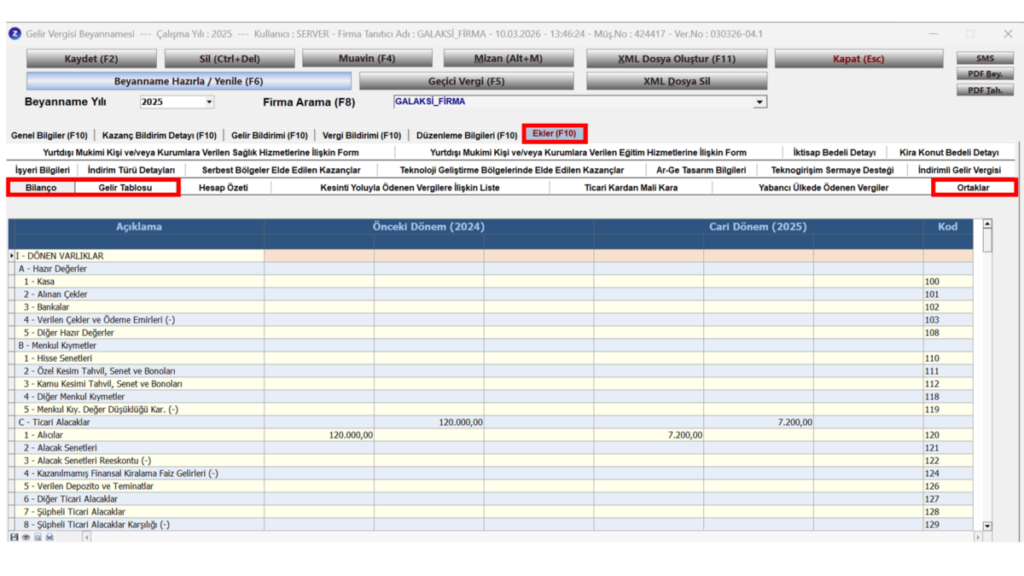1024x576 pixels.
Task: Open the Kira Konut Bedeli Detayı tab
Action: tap(949, 152)
